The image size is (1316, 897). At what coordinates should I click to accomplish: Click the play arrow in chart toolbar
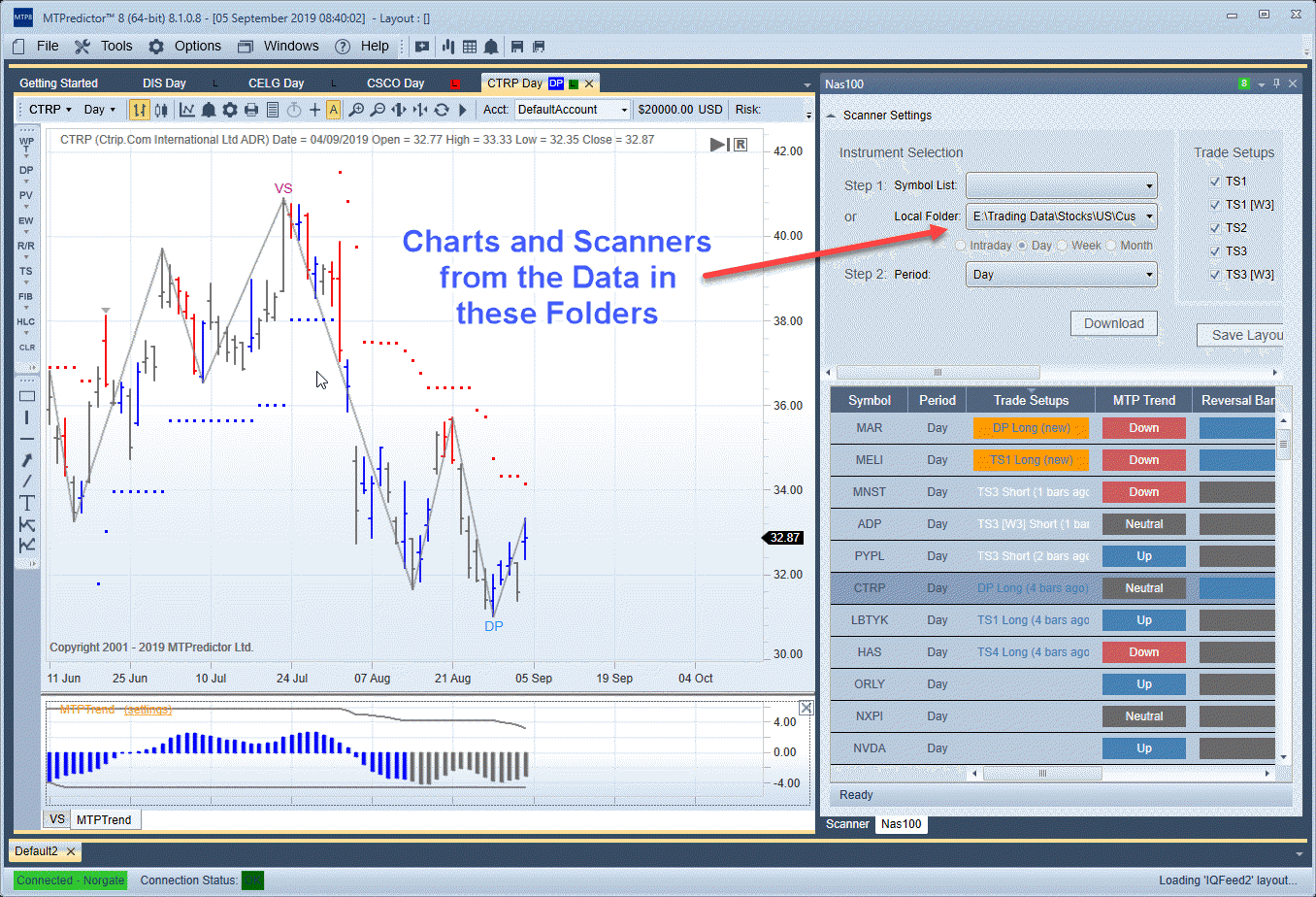tap(463, 110)
